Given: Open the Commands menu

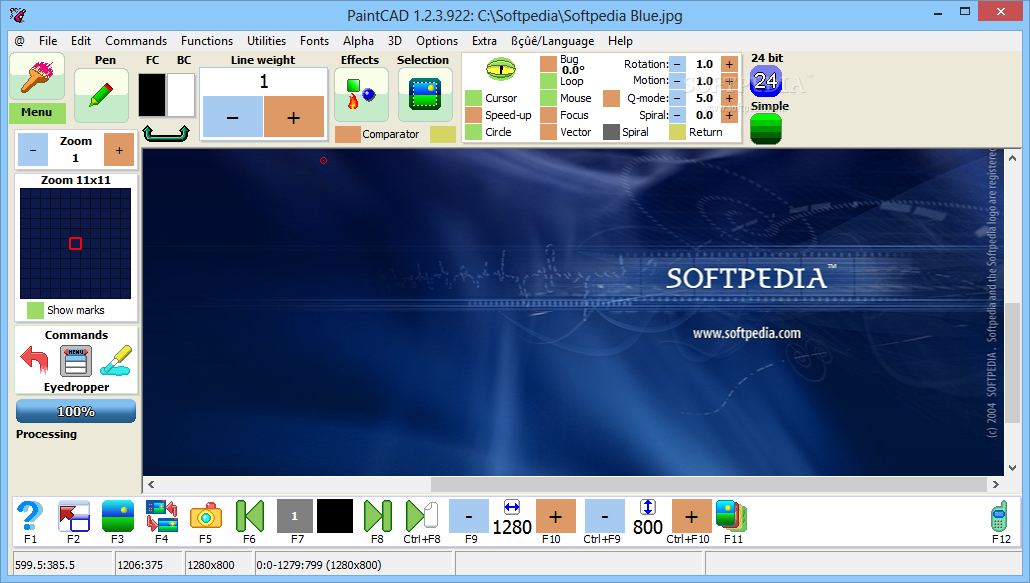Looking at the screenshot, I should (136, 41).
